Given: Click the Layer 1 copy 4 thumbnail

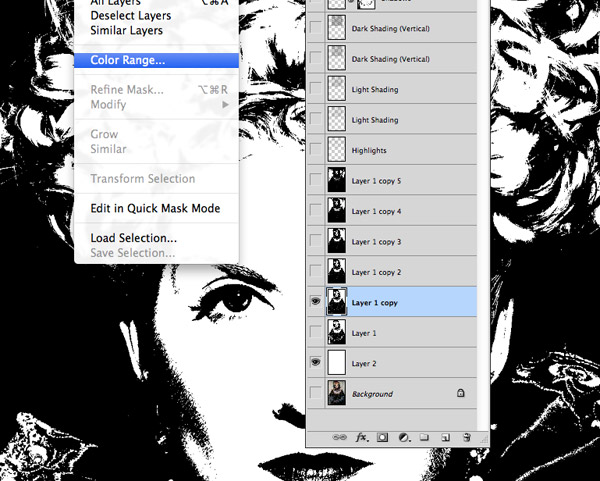Looking at the screenshot, I should pos(337,210).
